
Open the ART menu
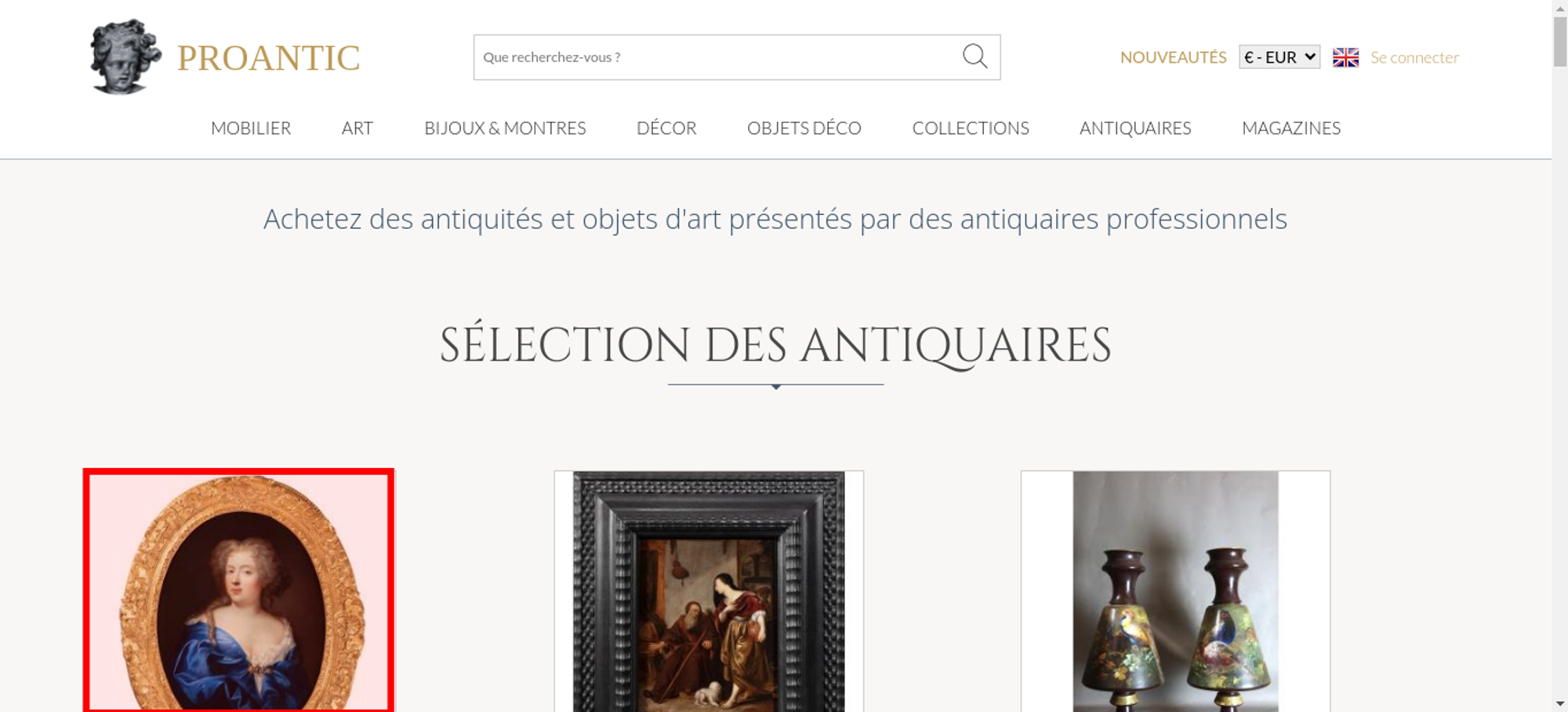tap(358, 128)
